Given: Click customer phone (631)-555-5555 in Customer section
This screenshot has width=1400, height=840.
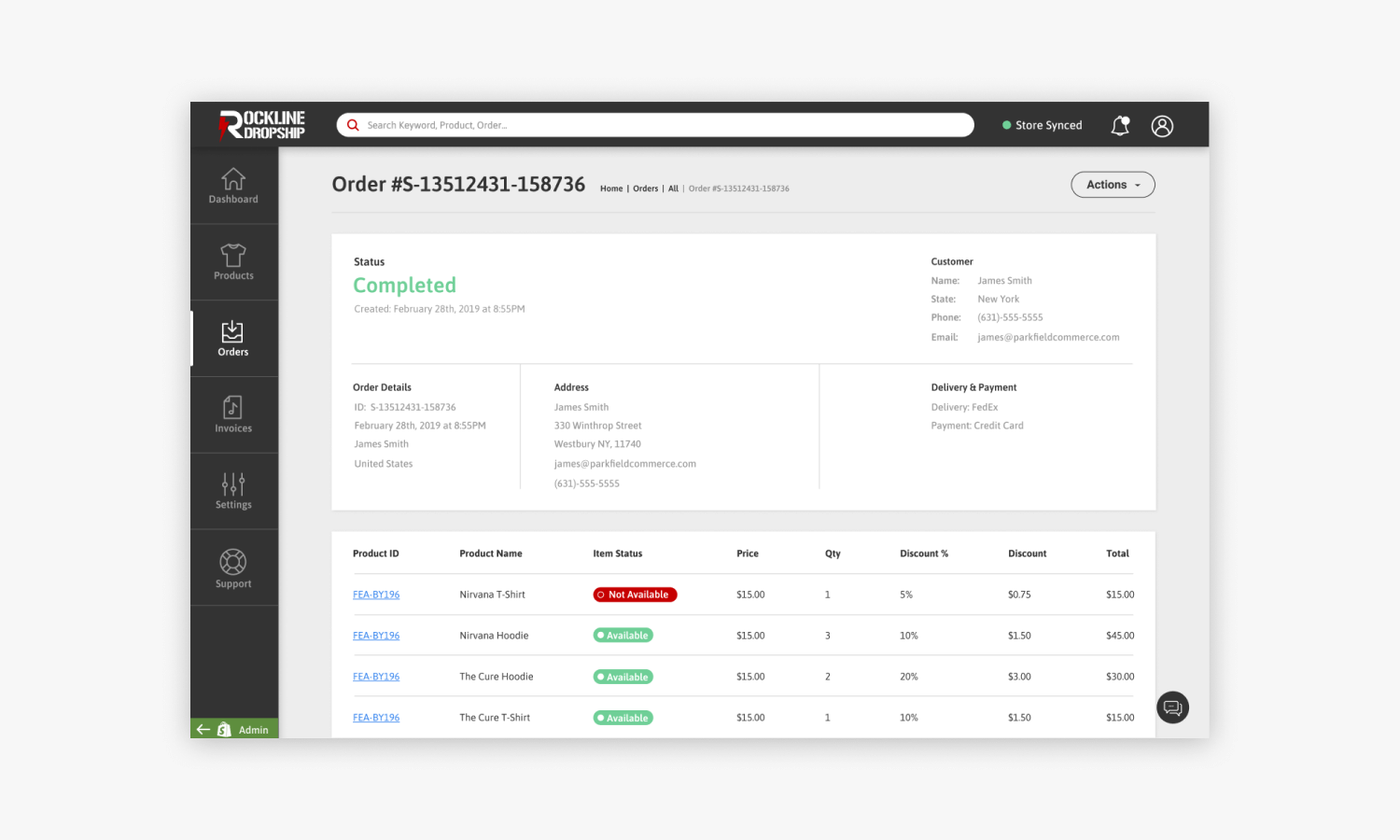Looking at the screenshot, I should coord(1010,317).
